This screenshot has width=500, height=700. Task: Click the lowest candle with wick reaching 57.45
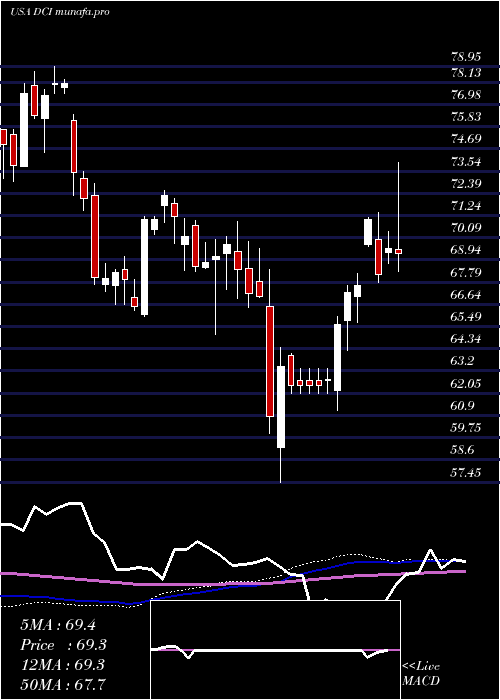[281, 406]
